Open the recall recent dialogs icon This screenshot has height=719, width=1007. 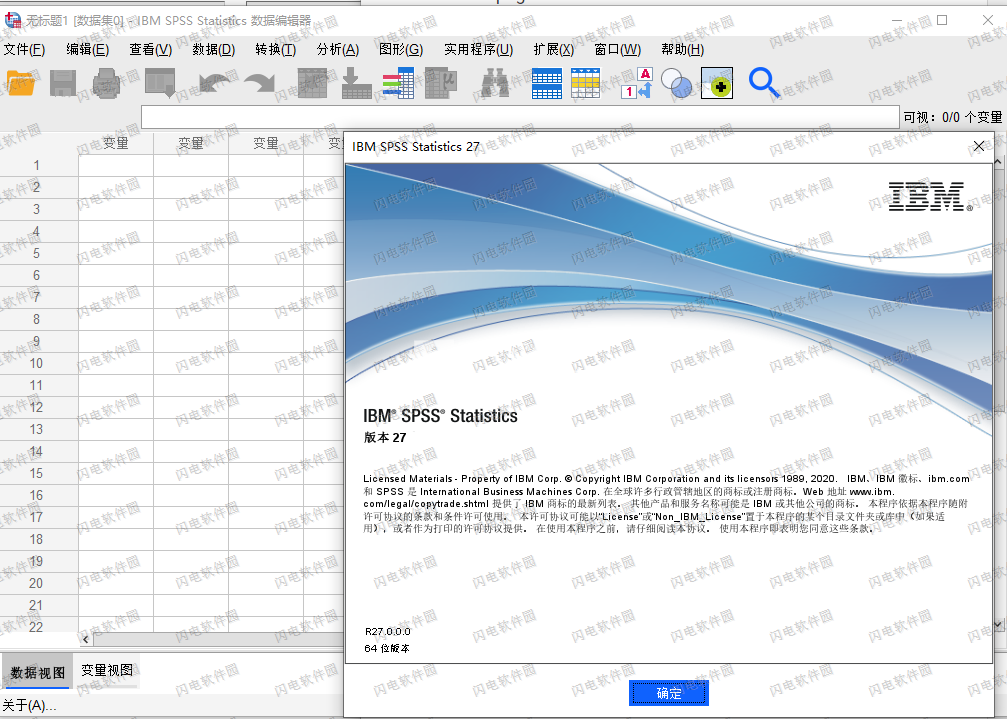[160, 83]
